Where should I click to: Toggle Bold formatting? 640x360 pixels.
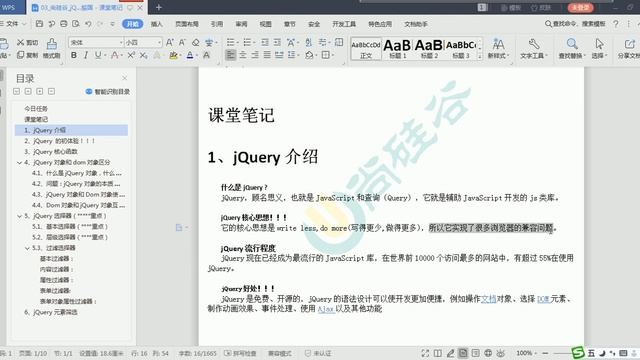74,55
